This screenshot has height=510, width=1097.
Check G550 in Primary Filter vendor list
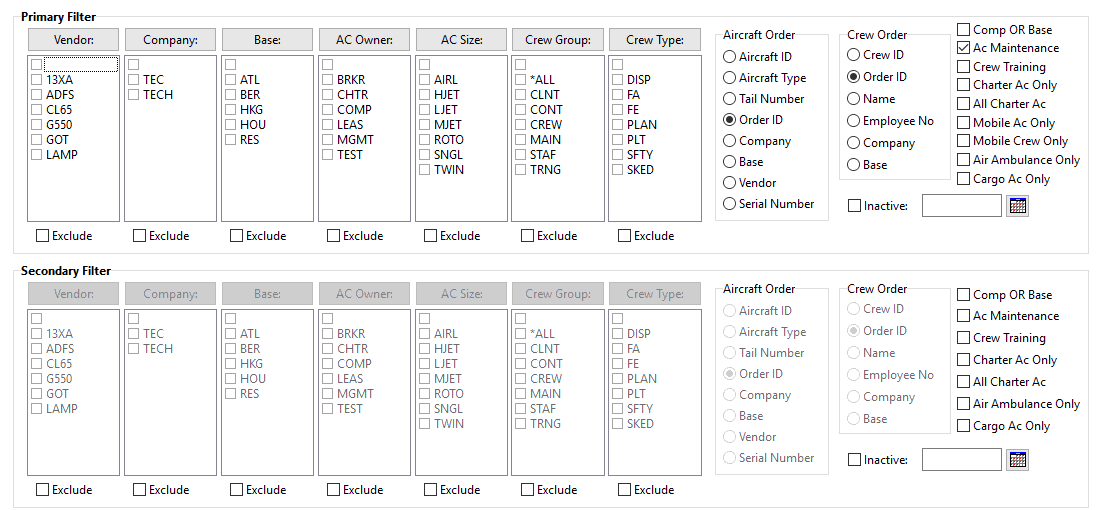point(37,125)
